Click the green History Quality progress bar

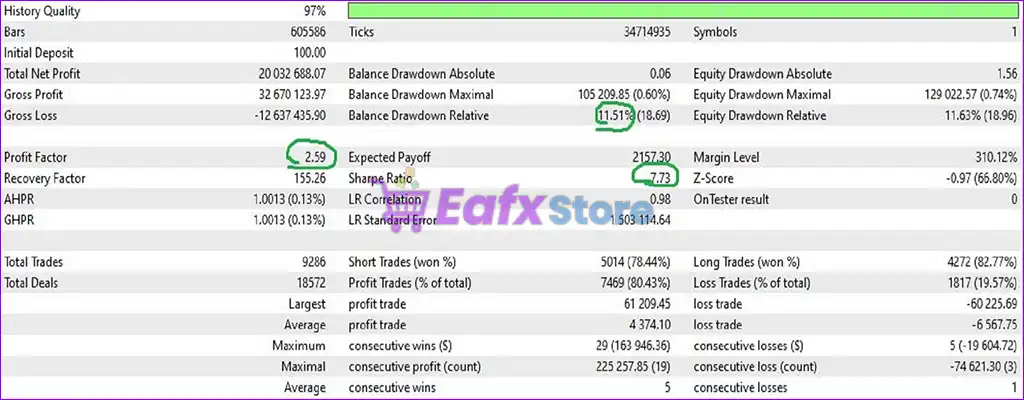click(682, 10)
